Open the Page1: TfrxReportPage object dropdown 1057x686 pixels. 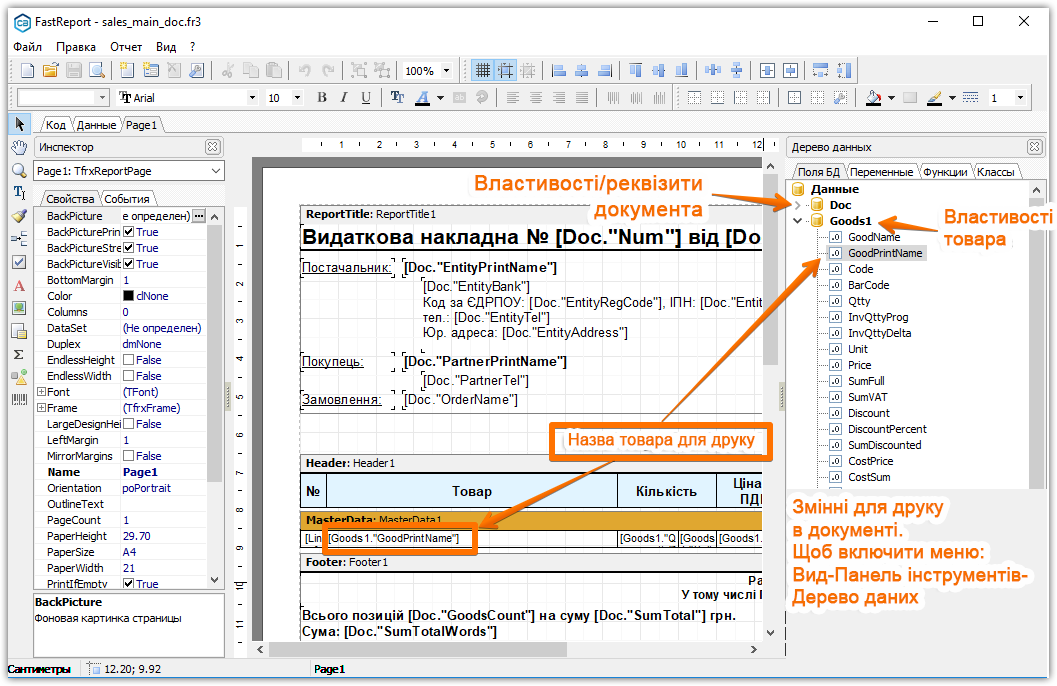click(x=216, y=171)
